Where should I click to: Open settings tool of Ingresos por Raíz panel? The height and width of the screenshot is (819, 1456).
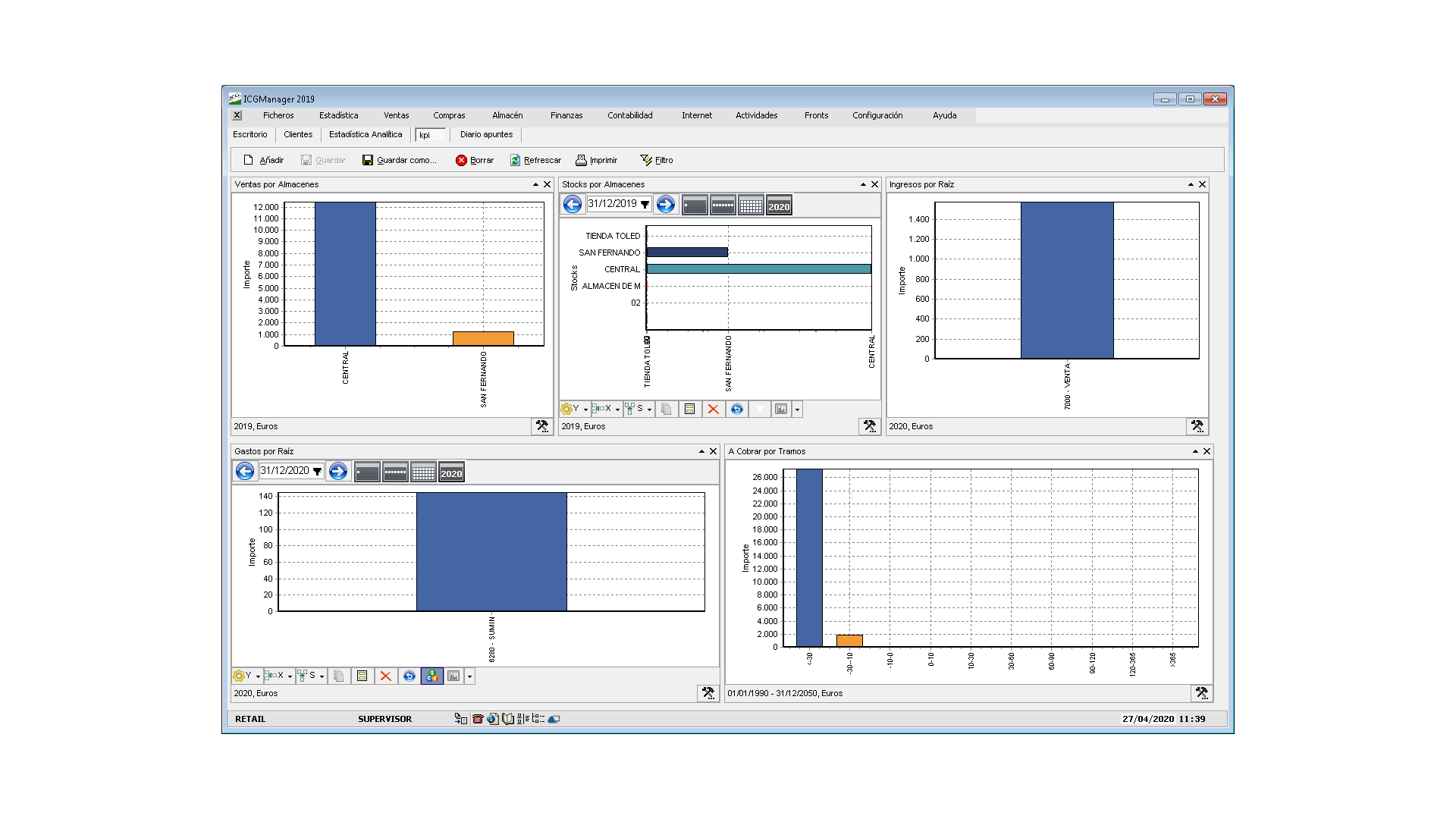click(x=1197, y=426)
